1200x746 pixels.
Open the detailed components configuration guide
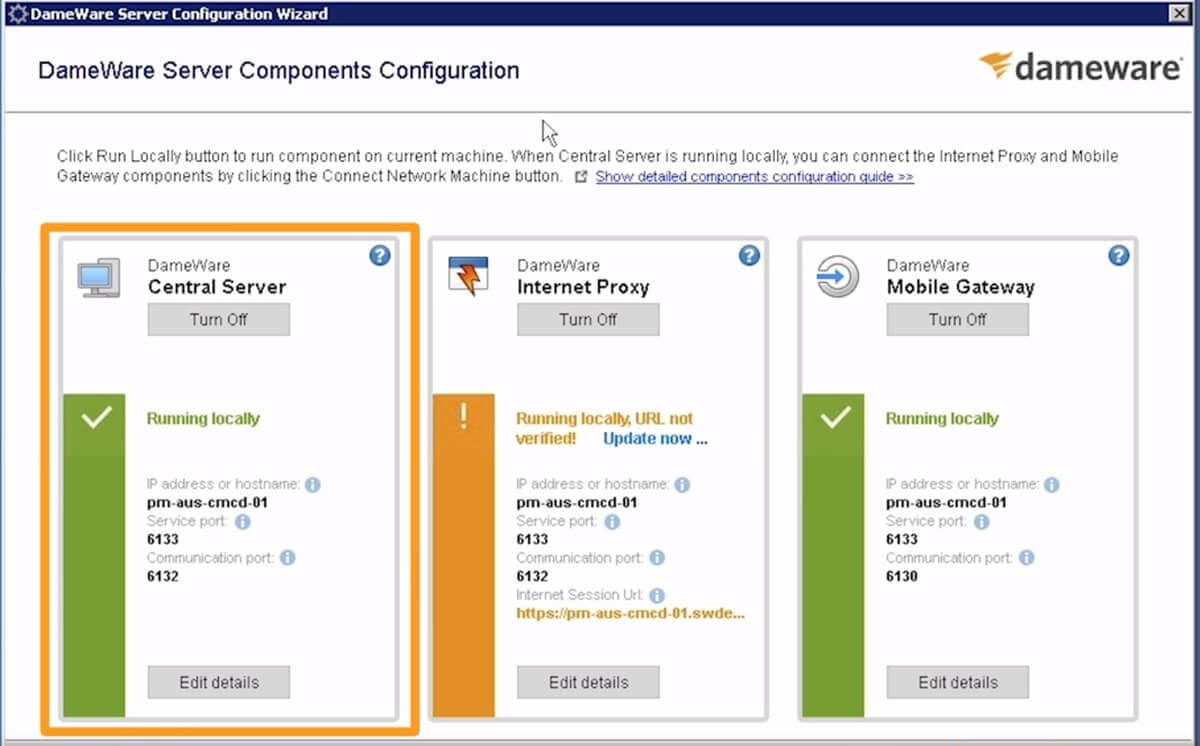[x=755, y=177]
